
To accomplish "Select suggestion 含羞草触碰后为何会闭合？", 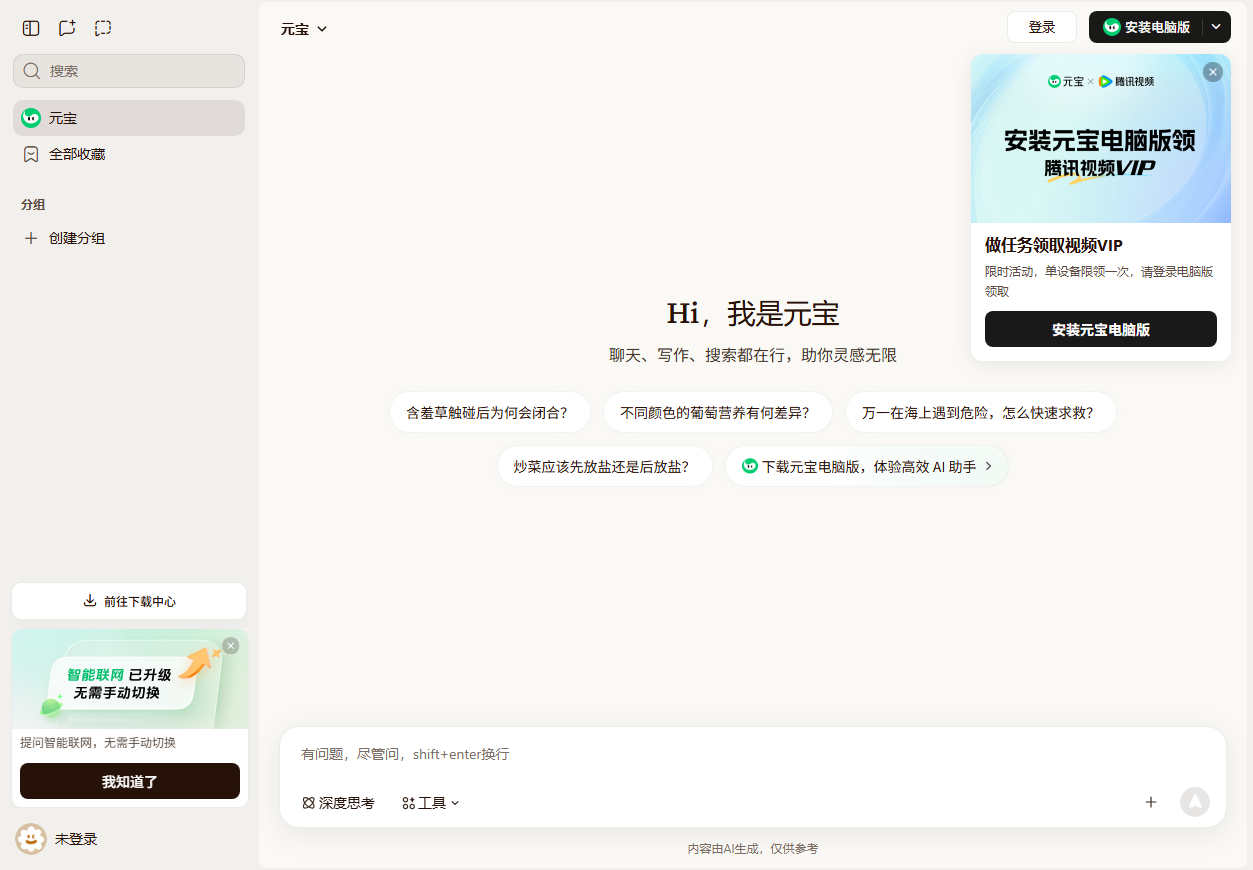I will pyautogui.click(x=490, y=412).
